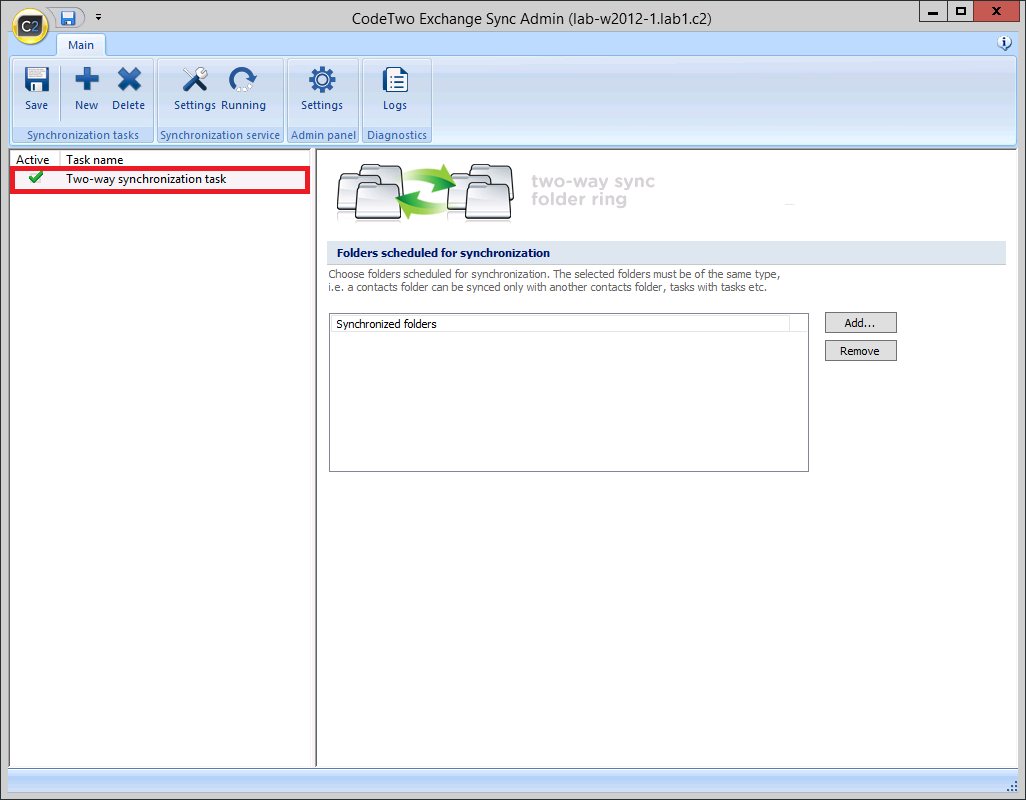This screenshot has width=1026, height=800.
Task: Click the Task name column header
Action: pyautogui.click(x=185, y=160)
